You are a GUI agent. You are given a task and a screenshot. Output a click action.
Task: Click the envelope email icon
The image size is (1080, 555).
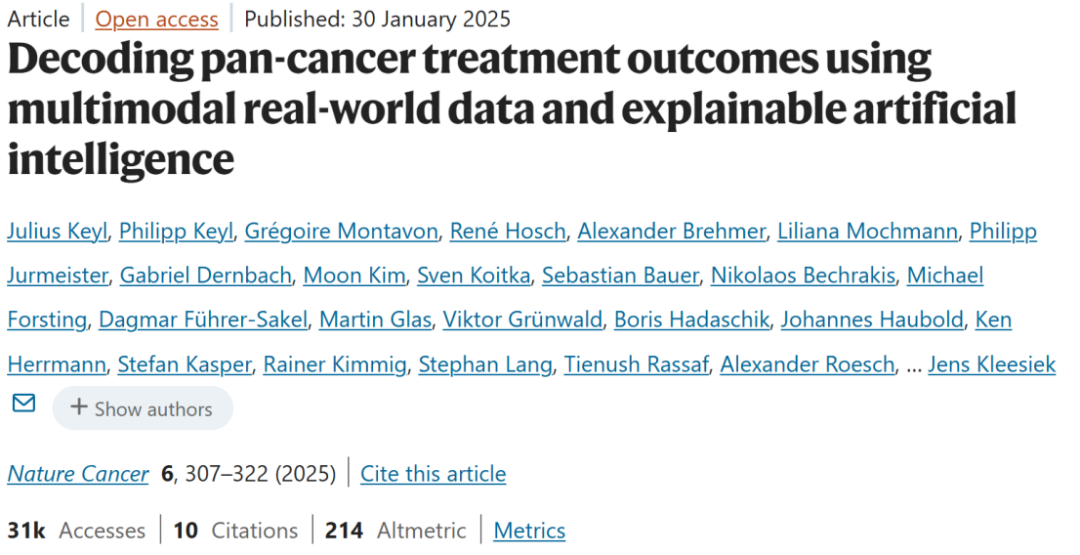tap(23, 403)
